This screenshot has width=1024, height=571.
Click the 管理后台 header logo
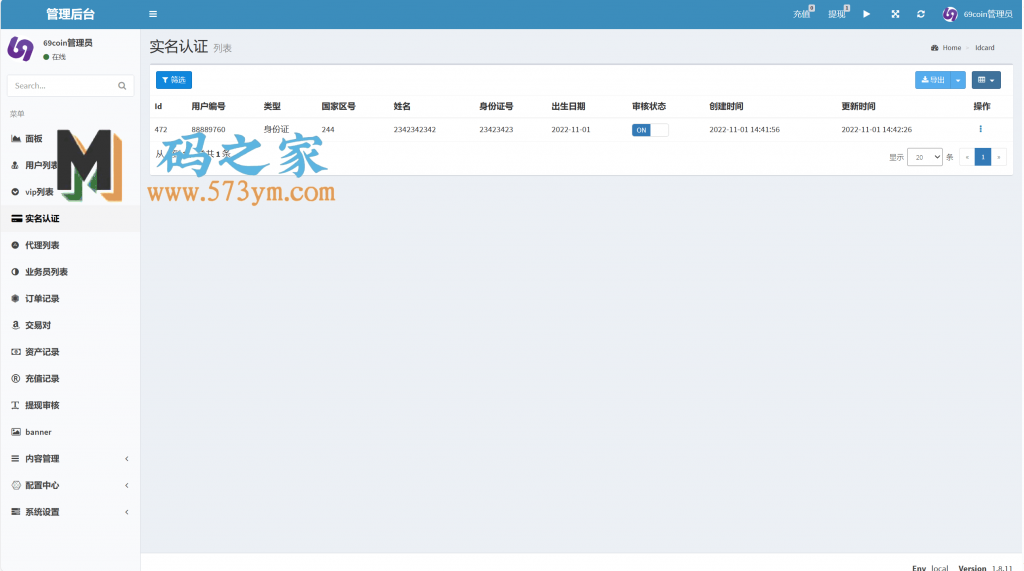[71, 14]
